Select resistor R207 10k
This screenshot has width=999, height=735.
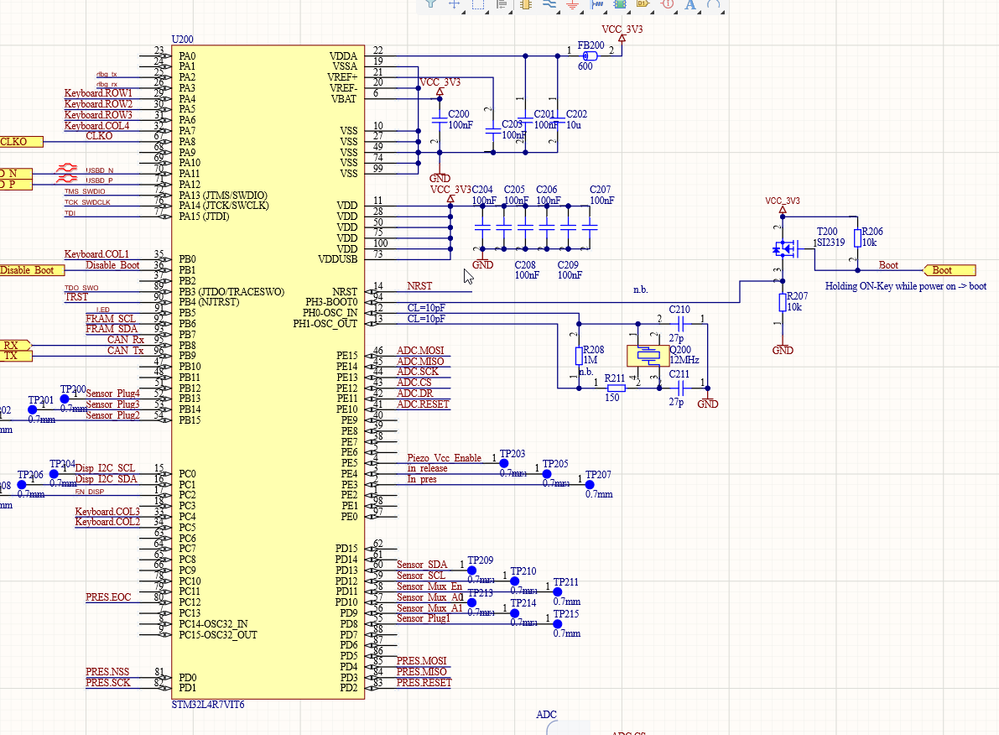[x=782, y=303]
